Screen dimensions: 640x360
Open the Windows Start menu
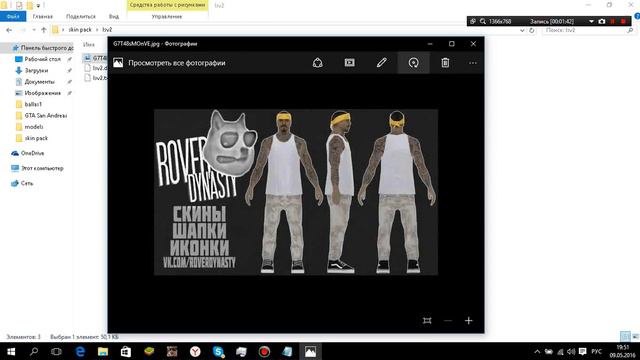pyautogui.click(x=11, y=351)
